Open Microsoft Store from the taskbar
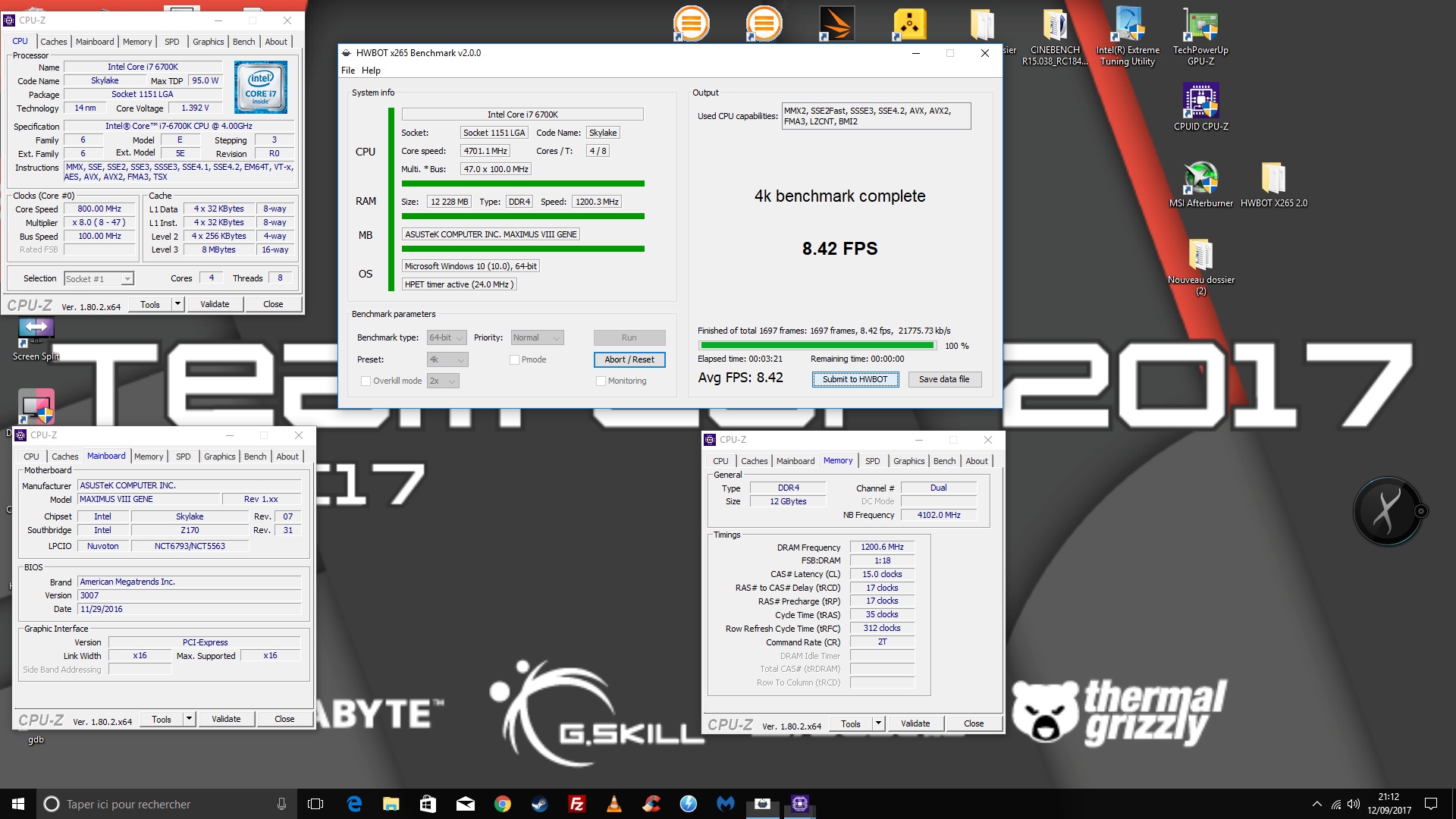This screenshot has width=1456, height=819. 428,804
